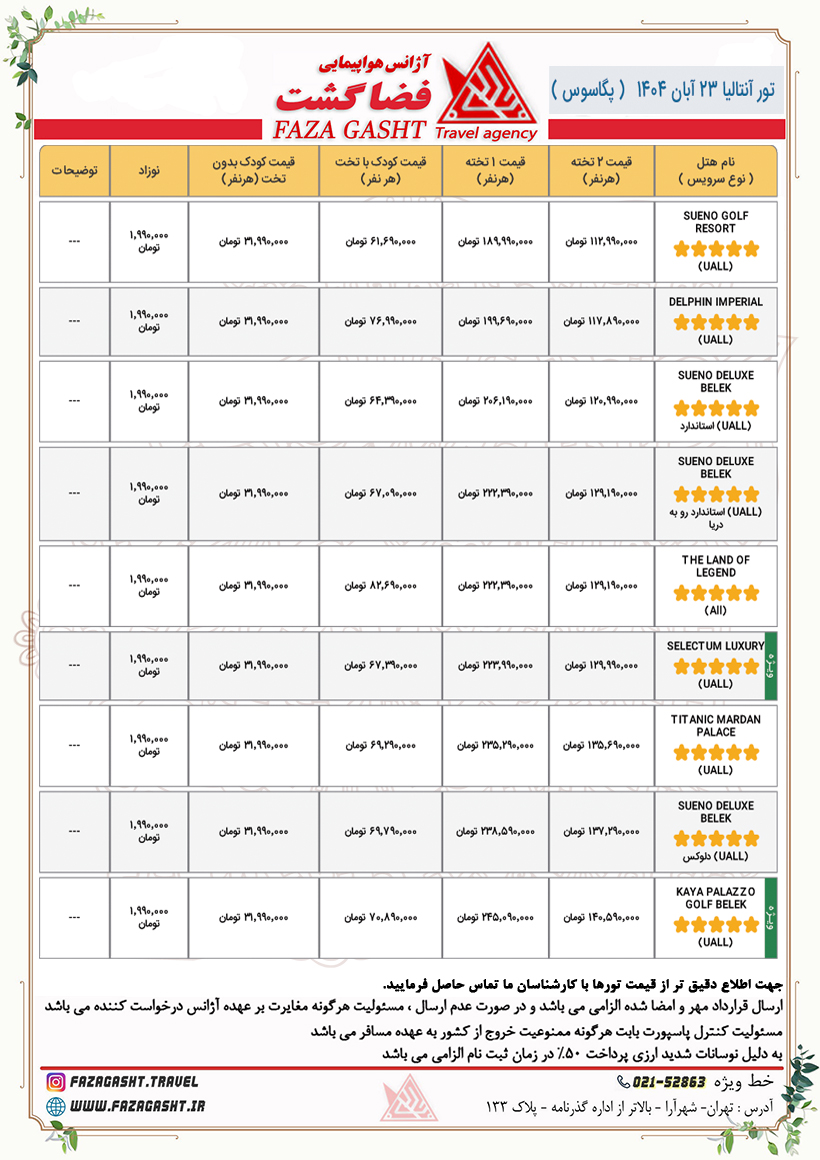Click the FAZA GASHT Travel agency text
Image resolution: width=820 pixels, height=1160 pixels.
click(400, 130)
